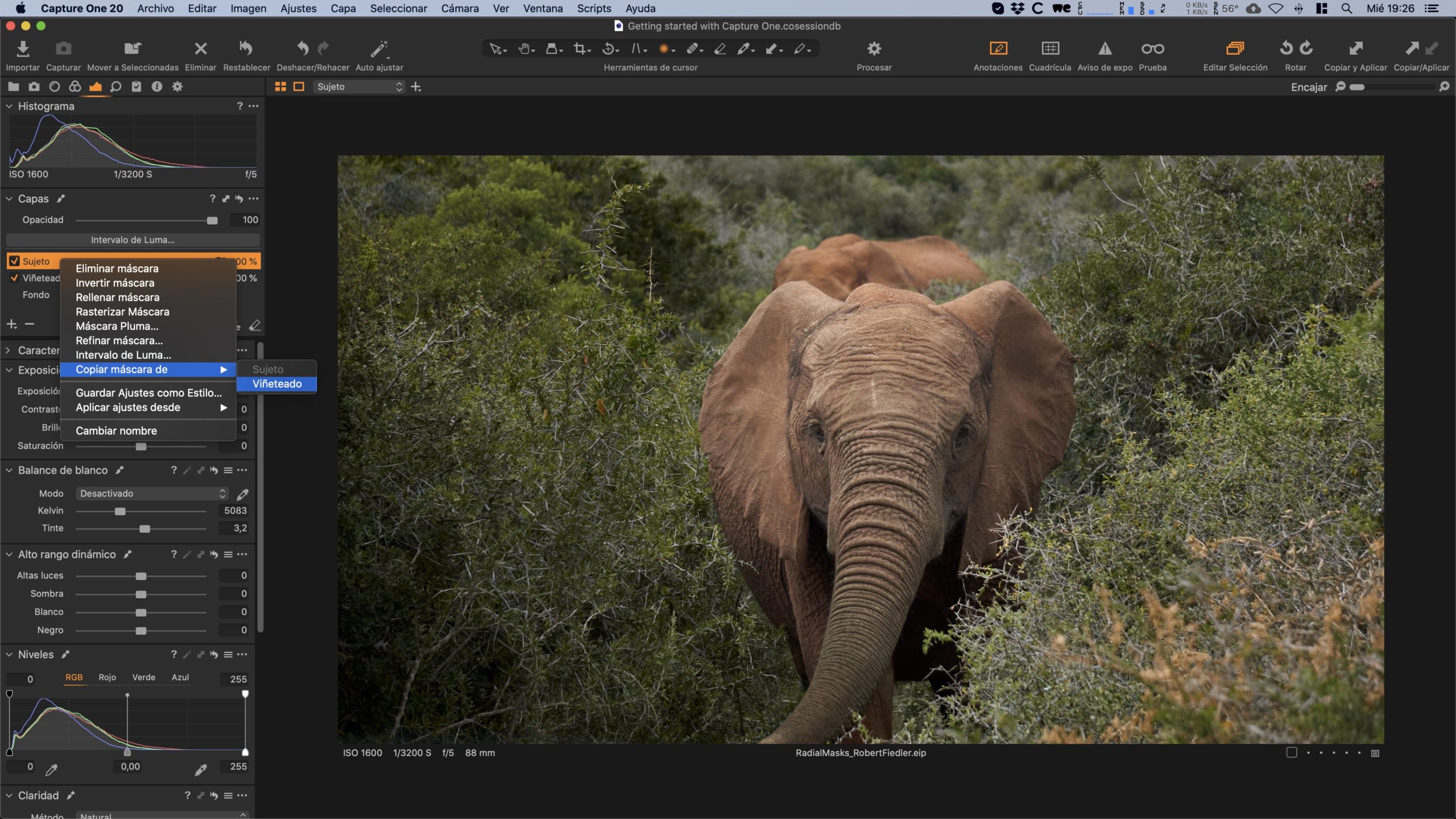Viewport: 1456px width, 819px height.
Task: Open the info metadata tool tab
Action: (x=157, y=86)
